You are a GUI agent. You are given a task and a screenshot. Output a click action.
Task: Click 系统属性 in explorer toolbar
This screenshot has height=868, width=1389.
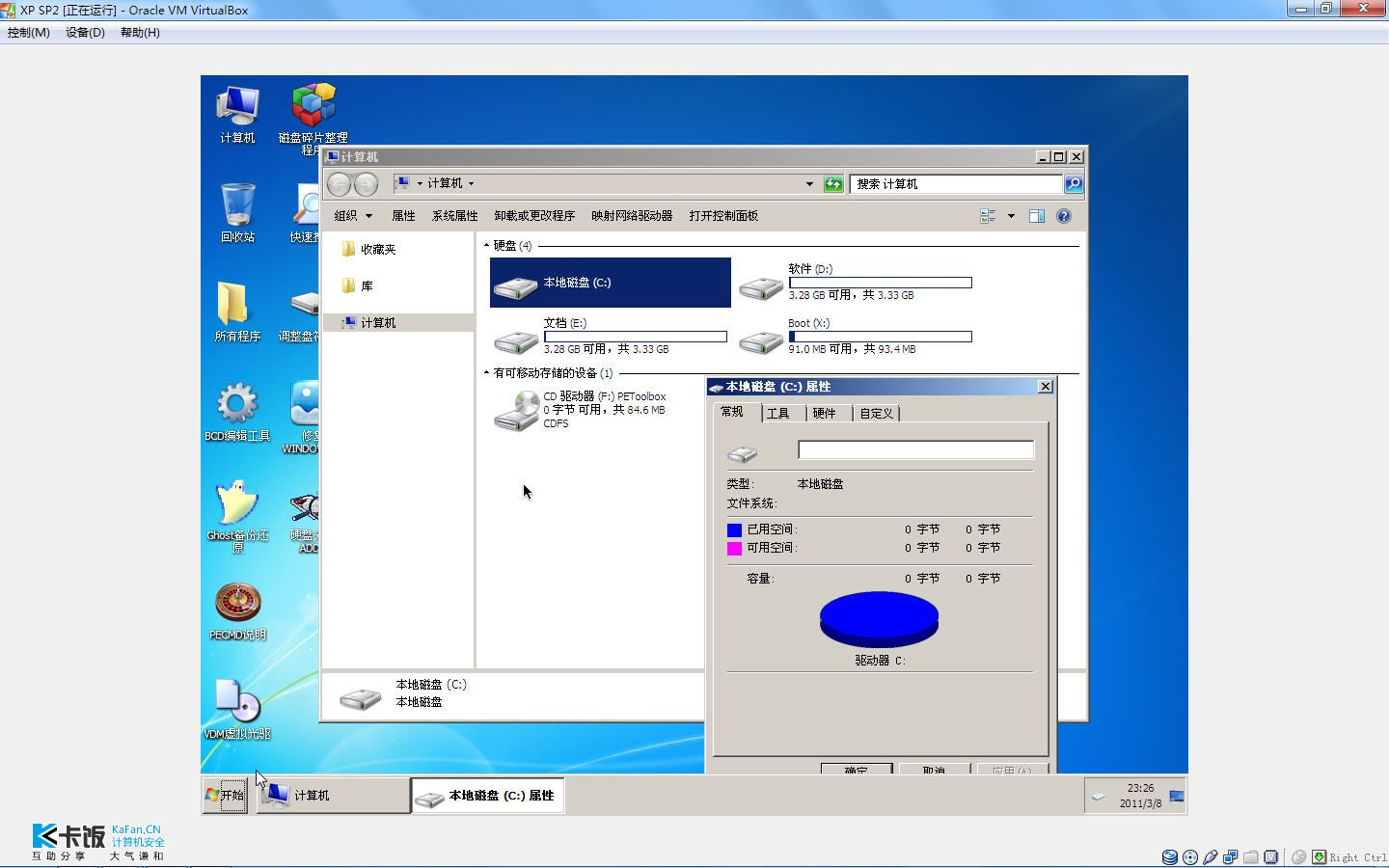click(455, 216)
